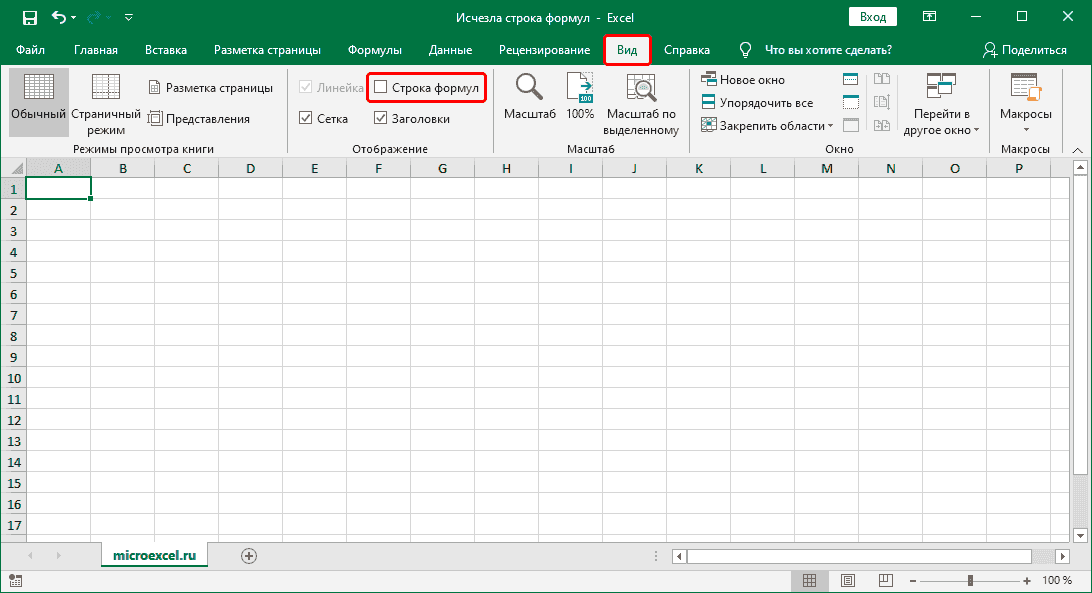Click the Save icon in quick access toolbar
The image size is (1092, 593).
point(29,17)
